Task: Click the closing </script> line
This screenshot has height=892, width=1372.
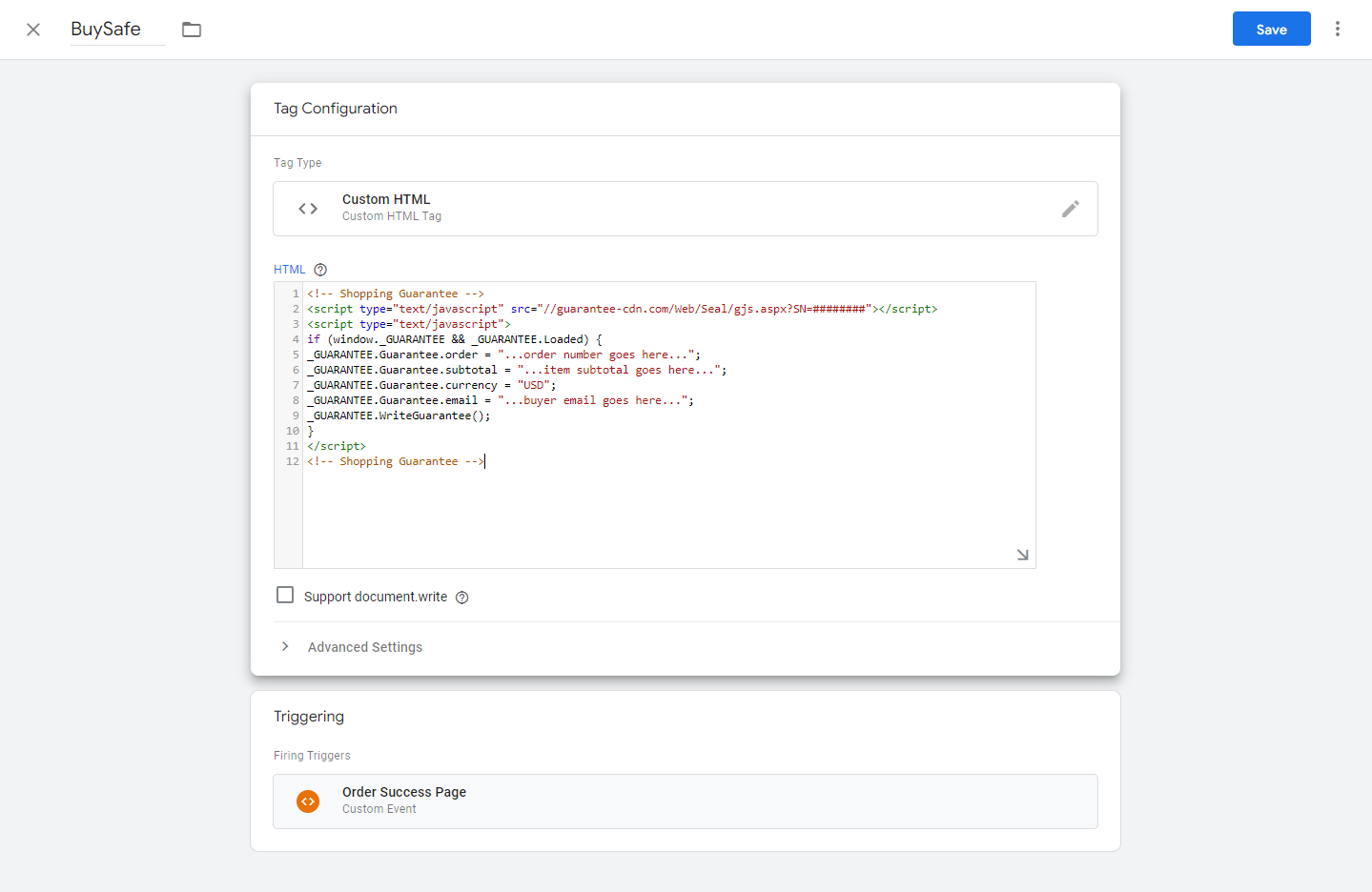Action: click(337, 446)
